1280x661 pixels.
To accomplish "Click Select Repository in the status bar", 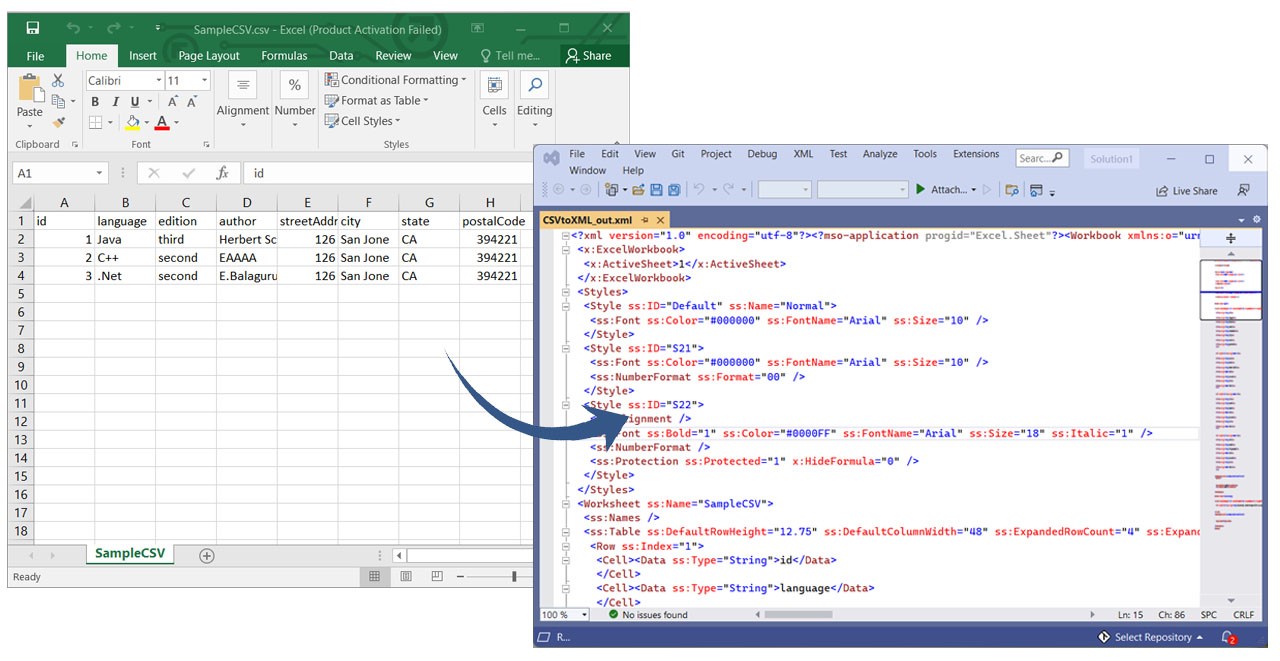I will 1150,637.
